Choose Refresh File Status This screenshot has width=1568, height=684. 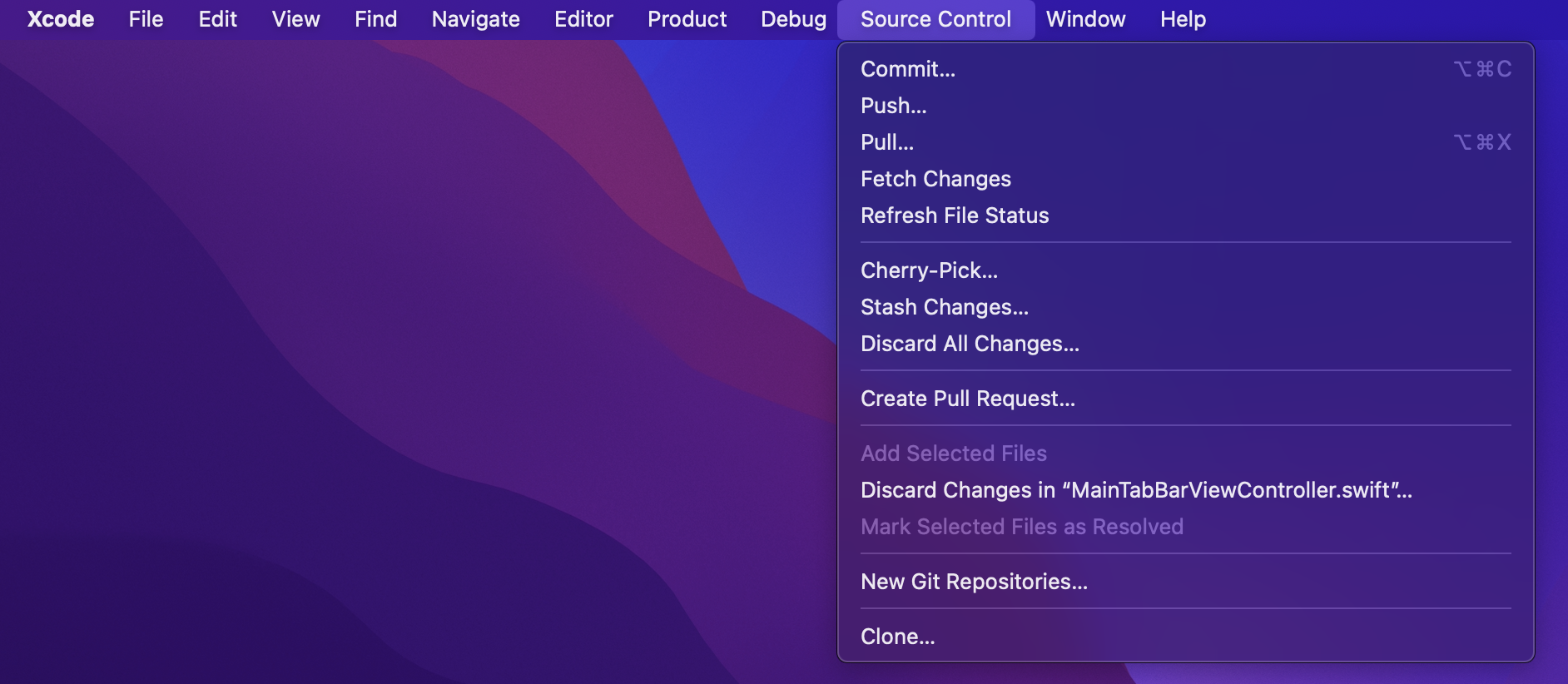[1185, 216]
